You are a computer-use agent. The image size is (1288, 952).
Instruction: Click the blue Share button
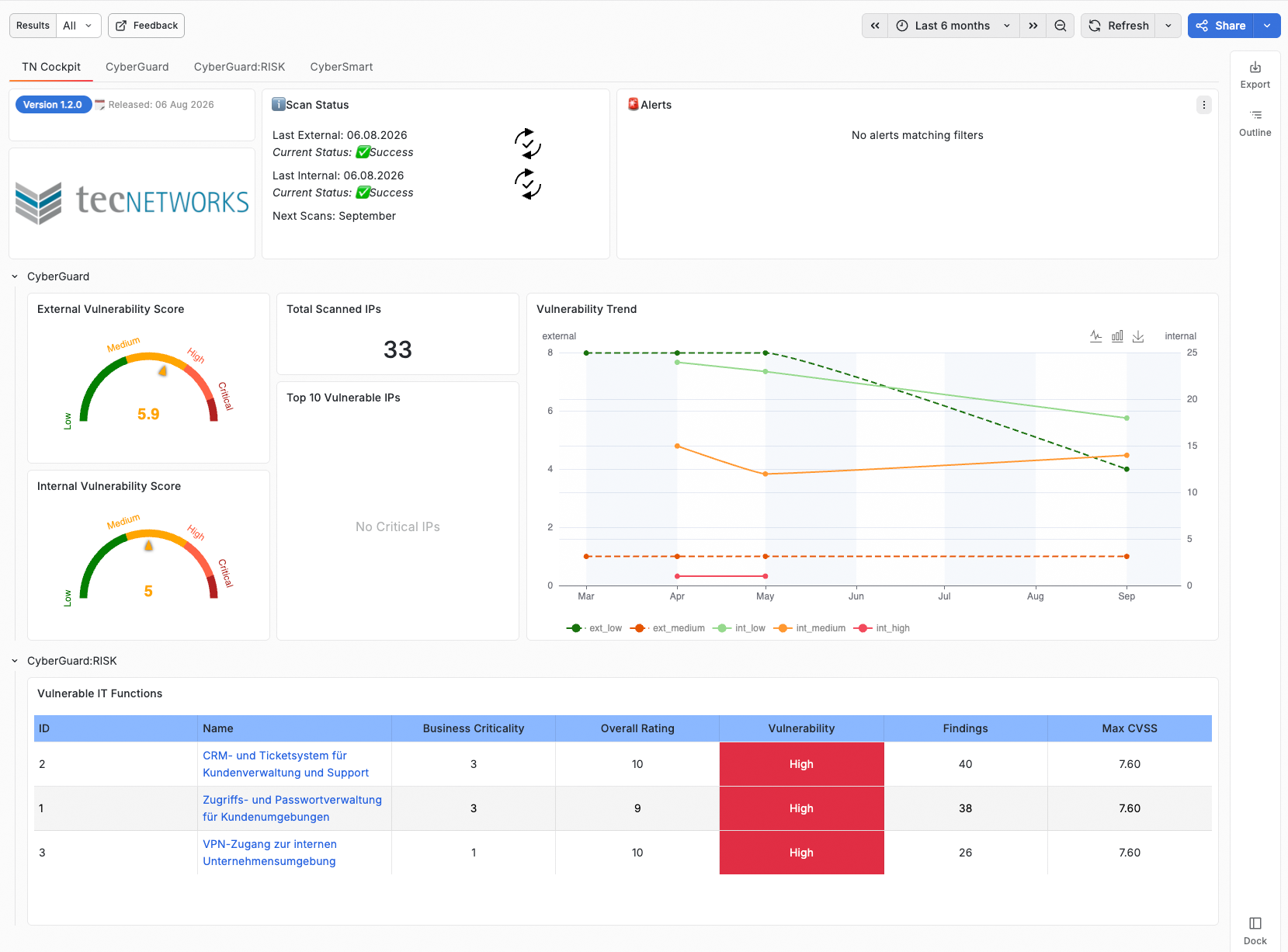pos(1221,26)
